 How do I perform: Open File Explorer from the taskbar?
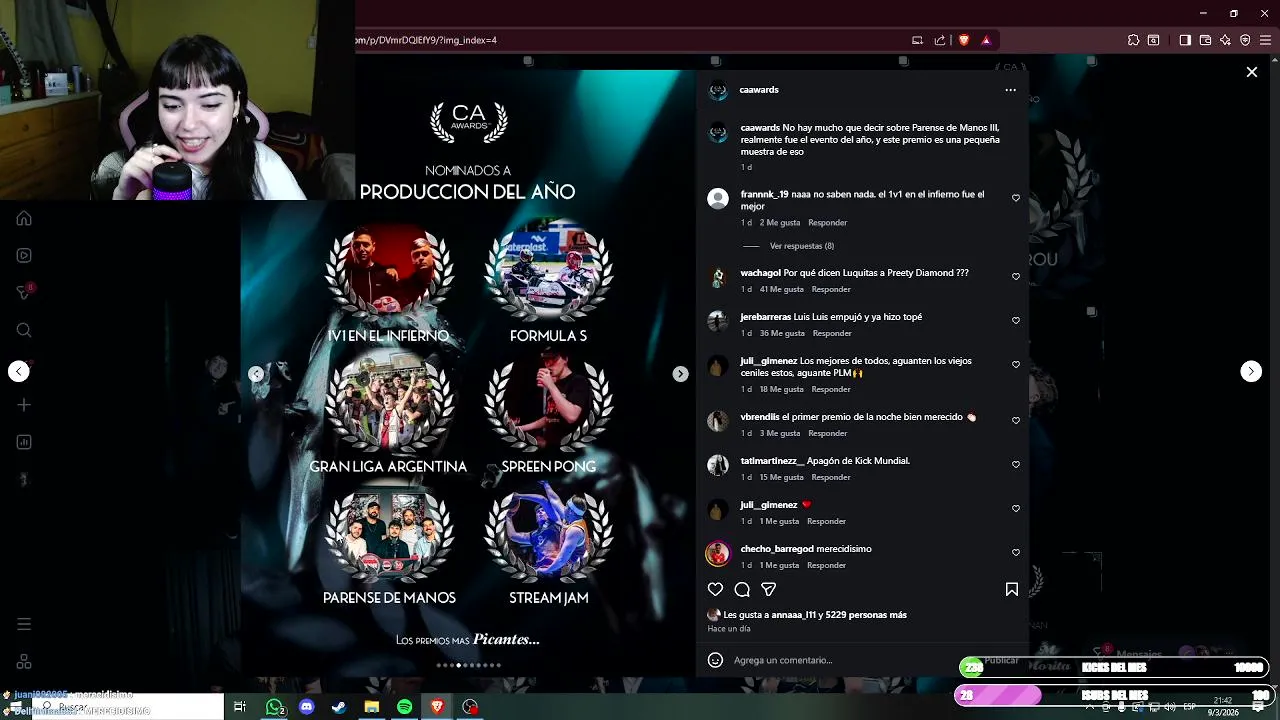pos(372,707)
